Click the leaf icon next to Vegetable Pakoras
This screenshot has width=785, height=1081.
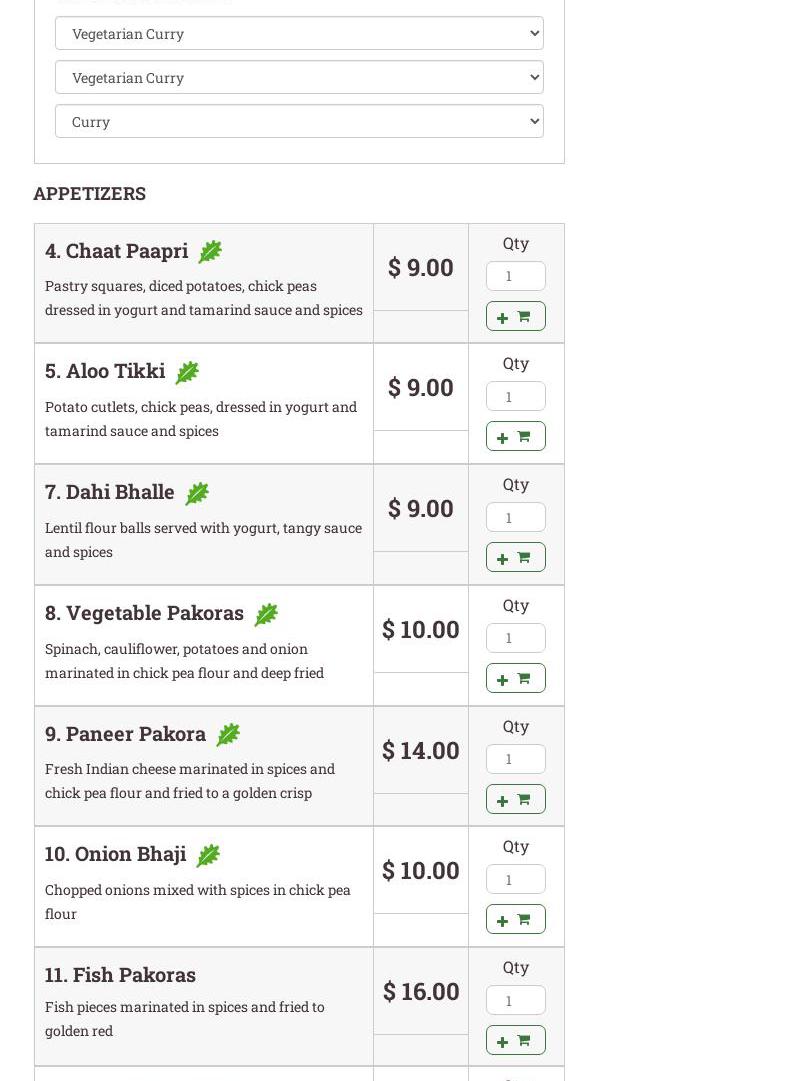[266, 614]
